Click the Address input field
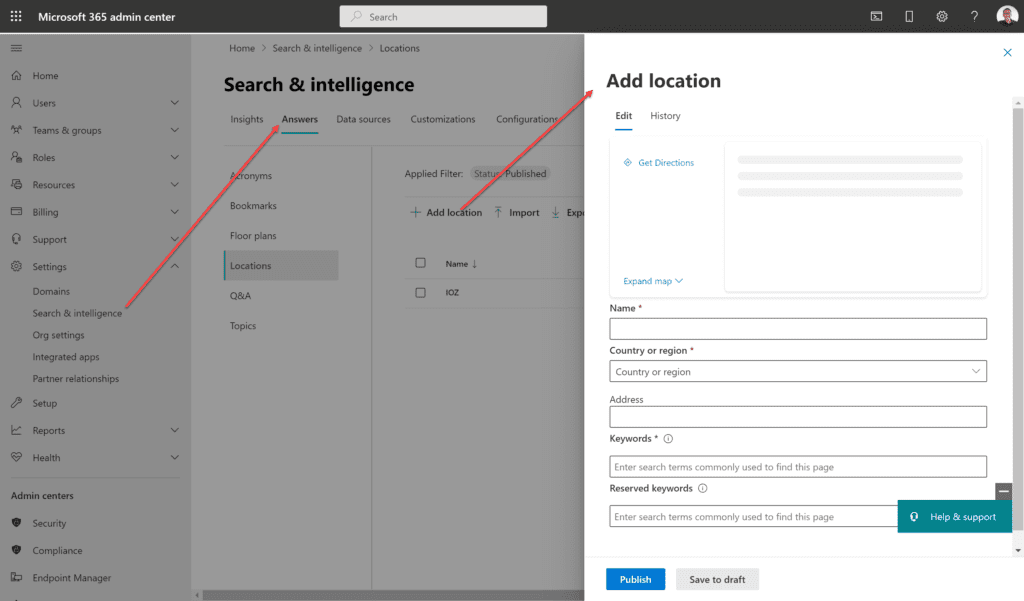The height and width of the screenshot is (601, 1024). 798,417
